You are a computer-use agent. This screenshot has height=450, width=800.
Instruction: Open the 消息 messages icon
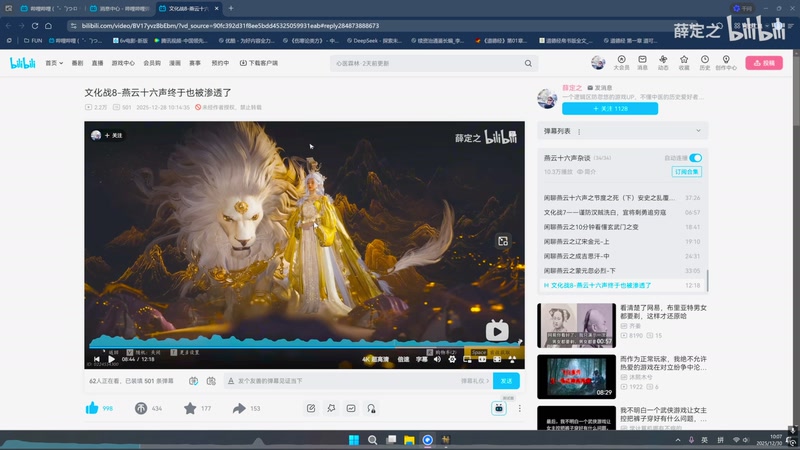(642, 63)
